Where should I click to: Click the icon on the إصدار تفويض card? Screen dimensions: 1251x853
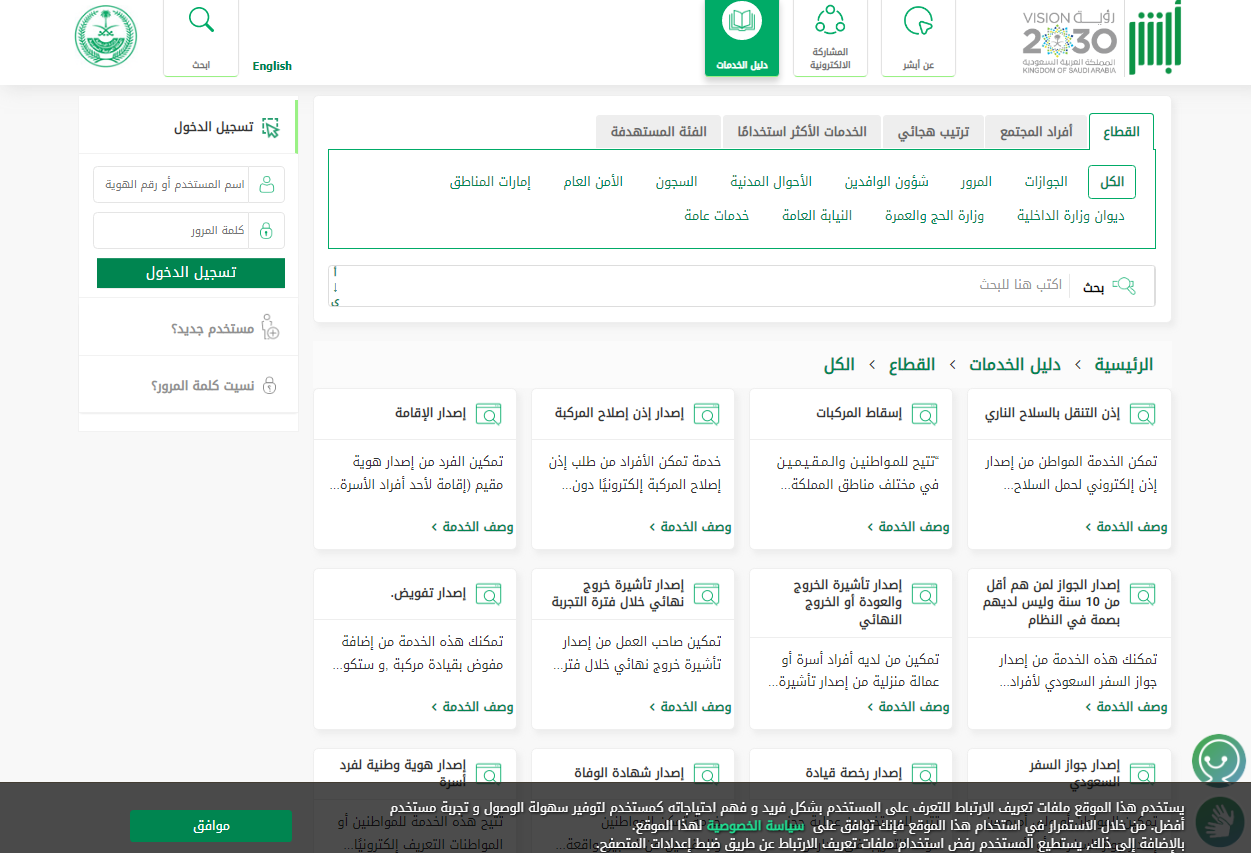(488, 594)
